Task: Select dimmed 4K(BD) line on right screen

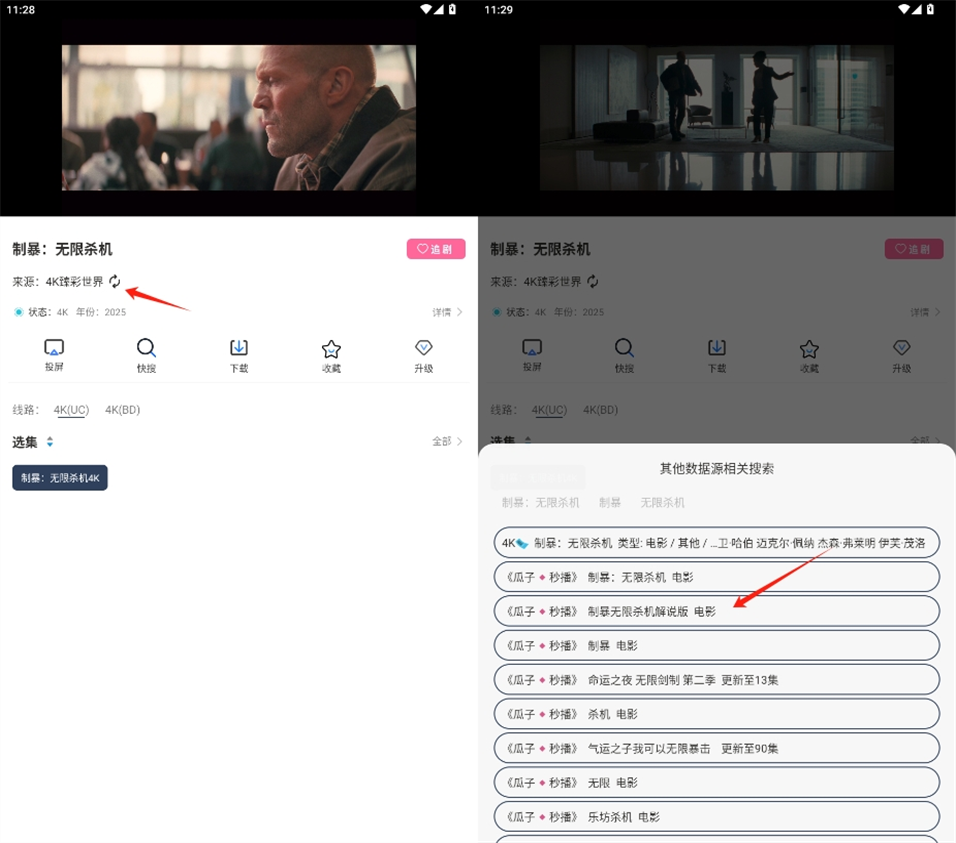Action: tap(601, 410)
